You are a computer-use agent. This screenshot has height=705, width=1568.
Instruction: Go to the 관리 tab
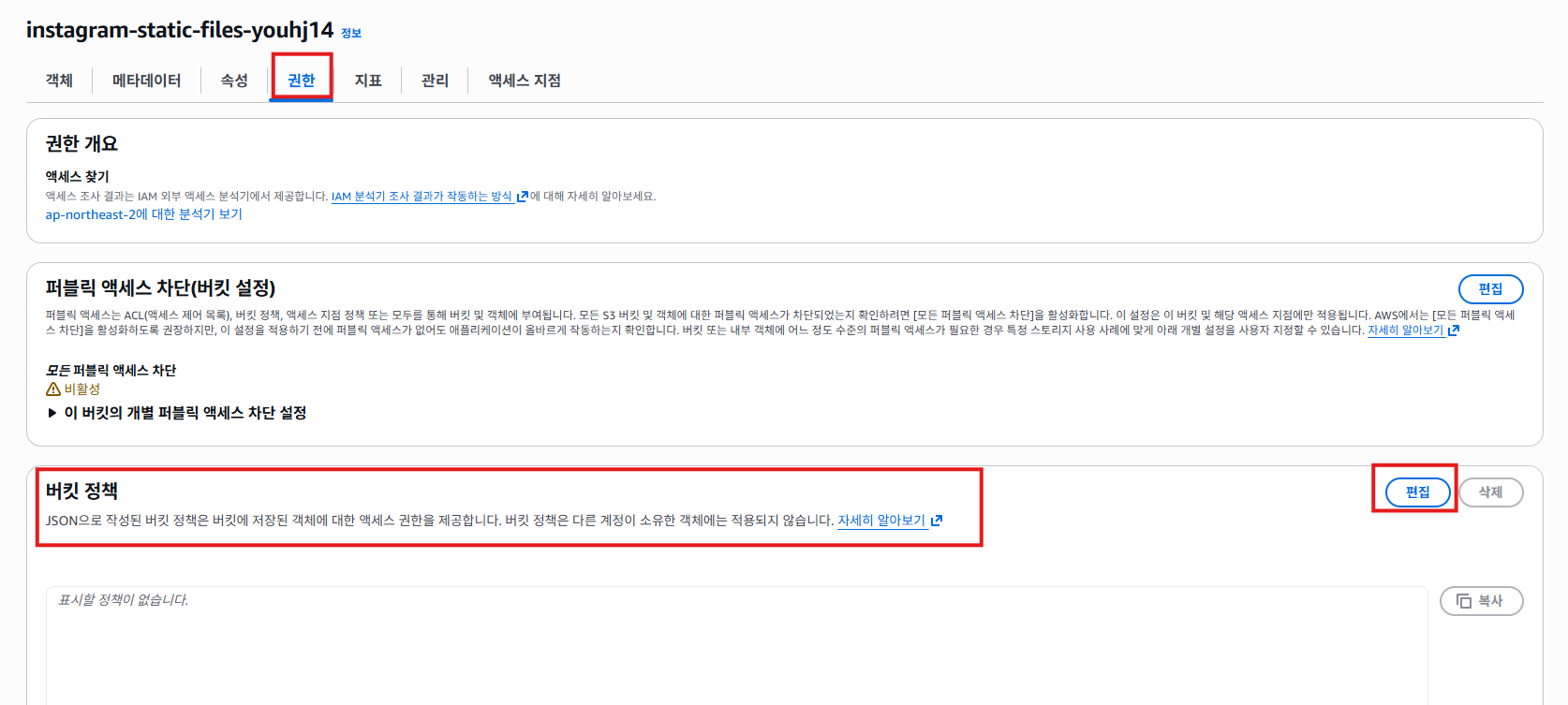pyautogui.click(x=435, y=81)
